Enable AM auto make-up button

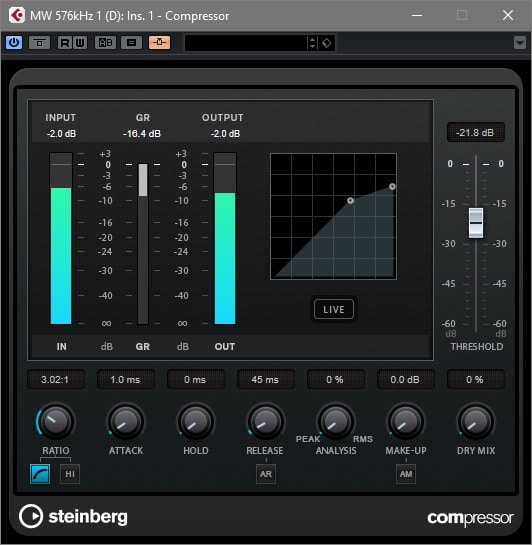point(406,474)
